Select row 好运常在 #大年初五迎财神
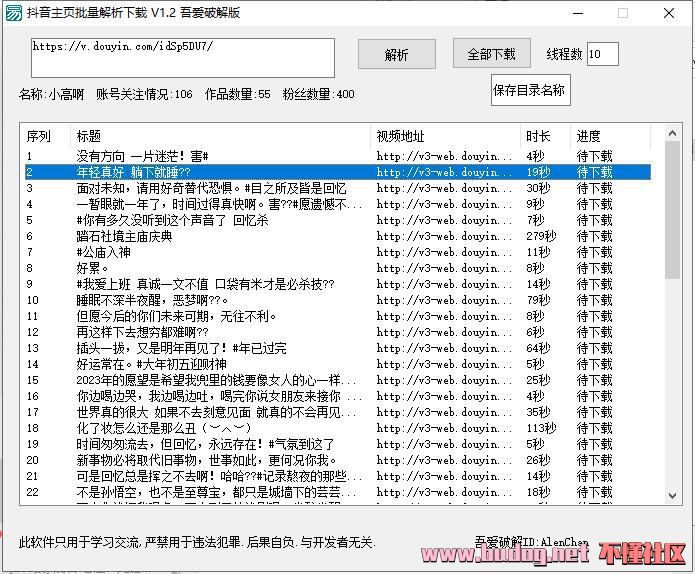 pos(338,364)
